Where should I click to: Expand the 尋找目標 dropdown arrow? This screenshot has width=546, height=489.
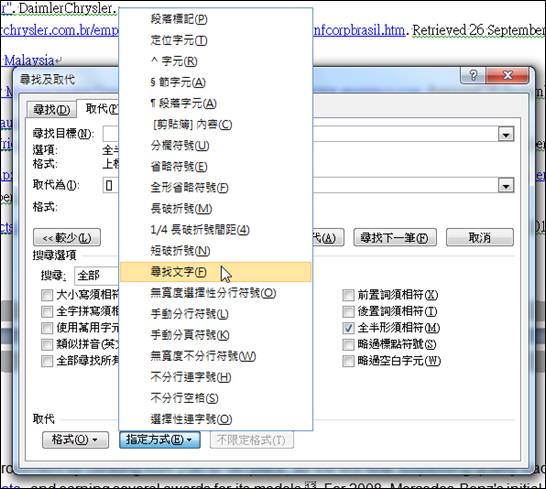[x=506, y=134]
